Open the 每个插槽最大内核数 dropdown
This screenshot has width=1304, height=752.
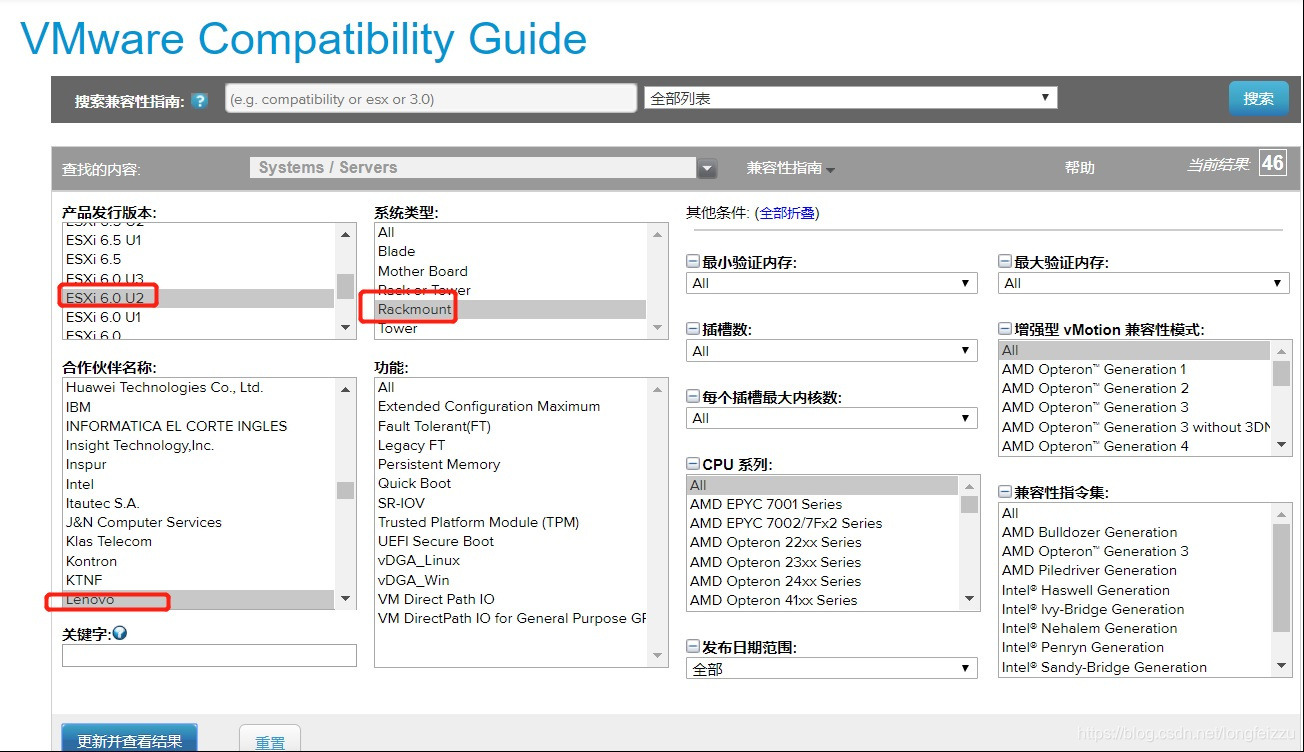pyautogui.click(x=832, y=418)
